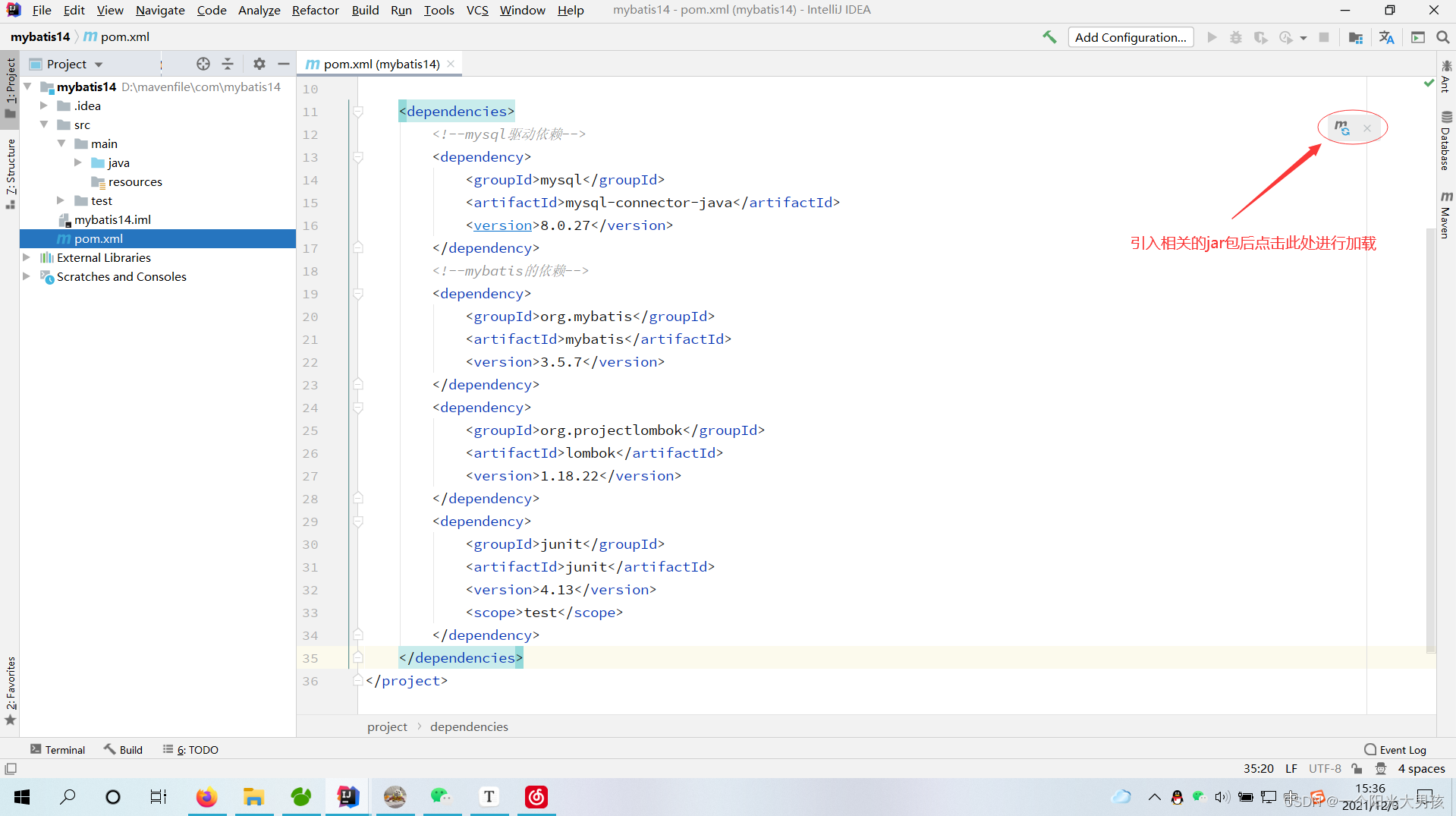Click the Debug bug icon in toolbar
1456x816 pixels.
coord(1236,37)
